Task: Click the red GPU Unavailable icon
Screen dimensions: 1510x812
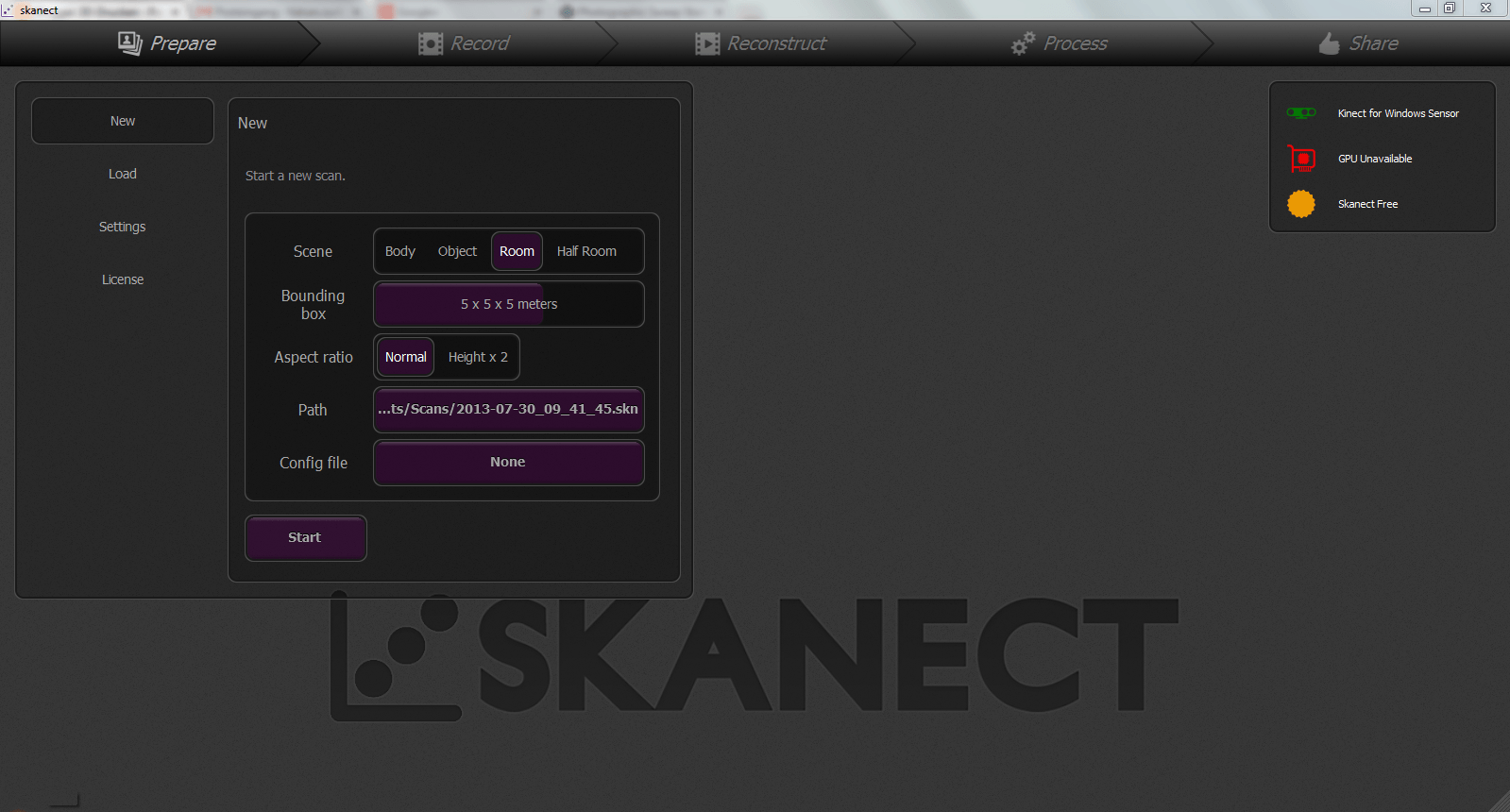Action: (1301, 159)
